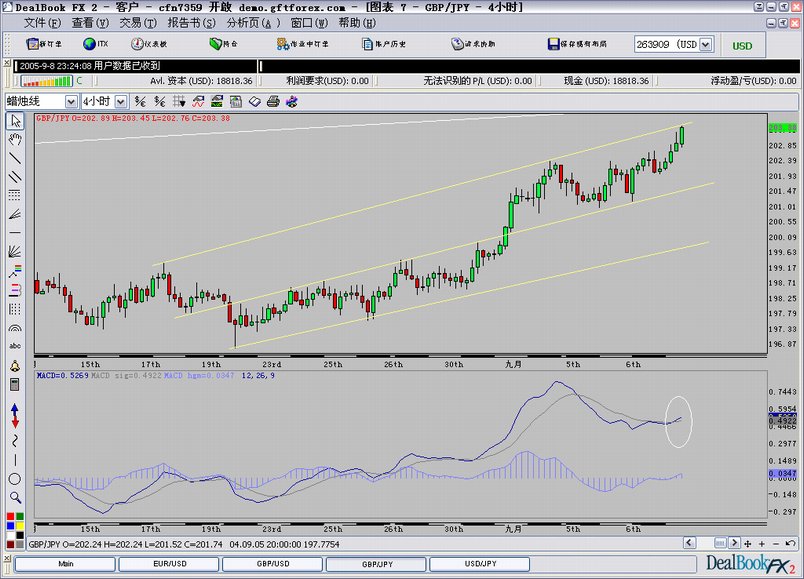Click the yellow color swatch
The width and height of the screenshot is (804, 579).
tap(19, 526)
